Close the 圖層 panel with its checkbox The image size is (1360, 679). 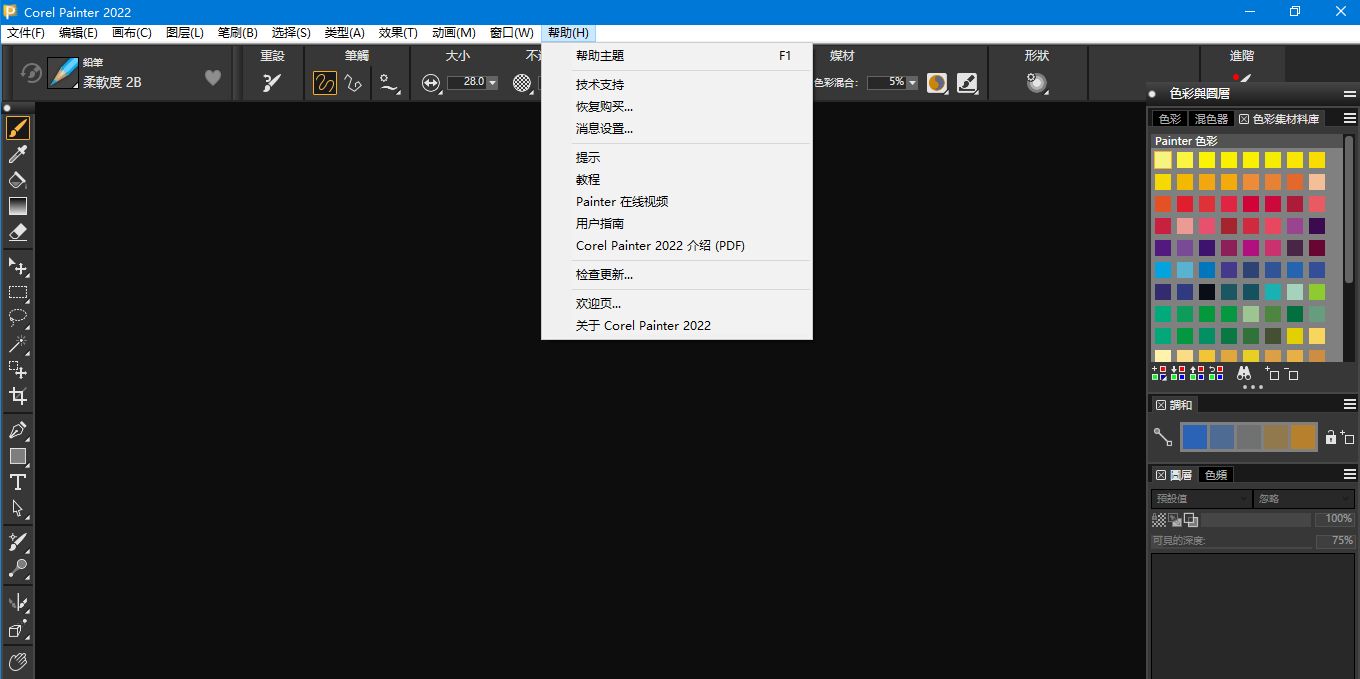tap(1161, 475)
